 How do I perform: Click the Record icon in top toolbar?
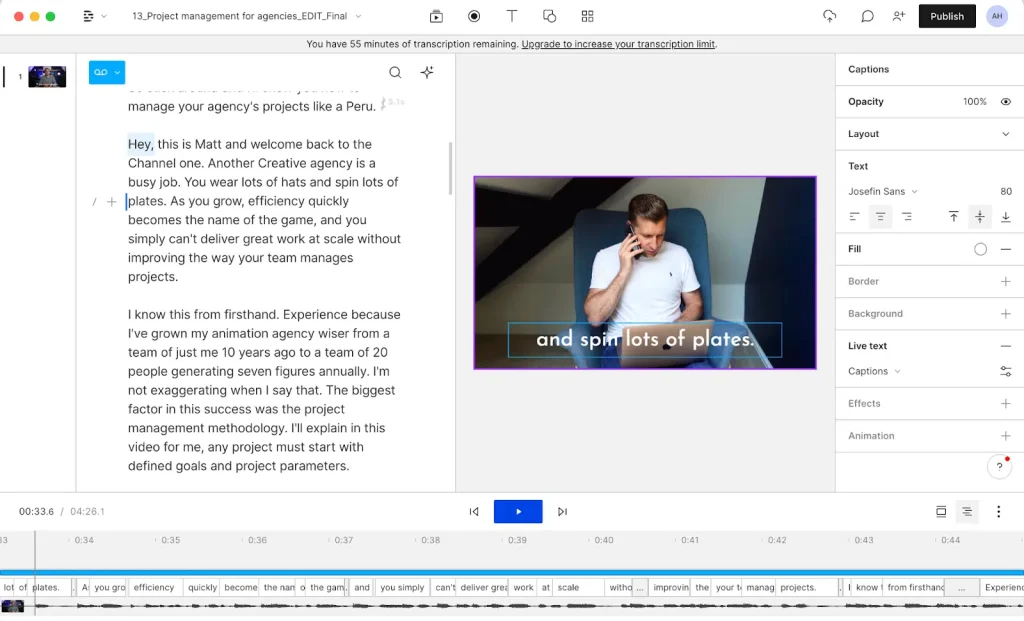point(474,16)
